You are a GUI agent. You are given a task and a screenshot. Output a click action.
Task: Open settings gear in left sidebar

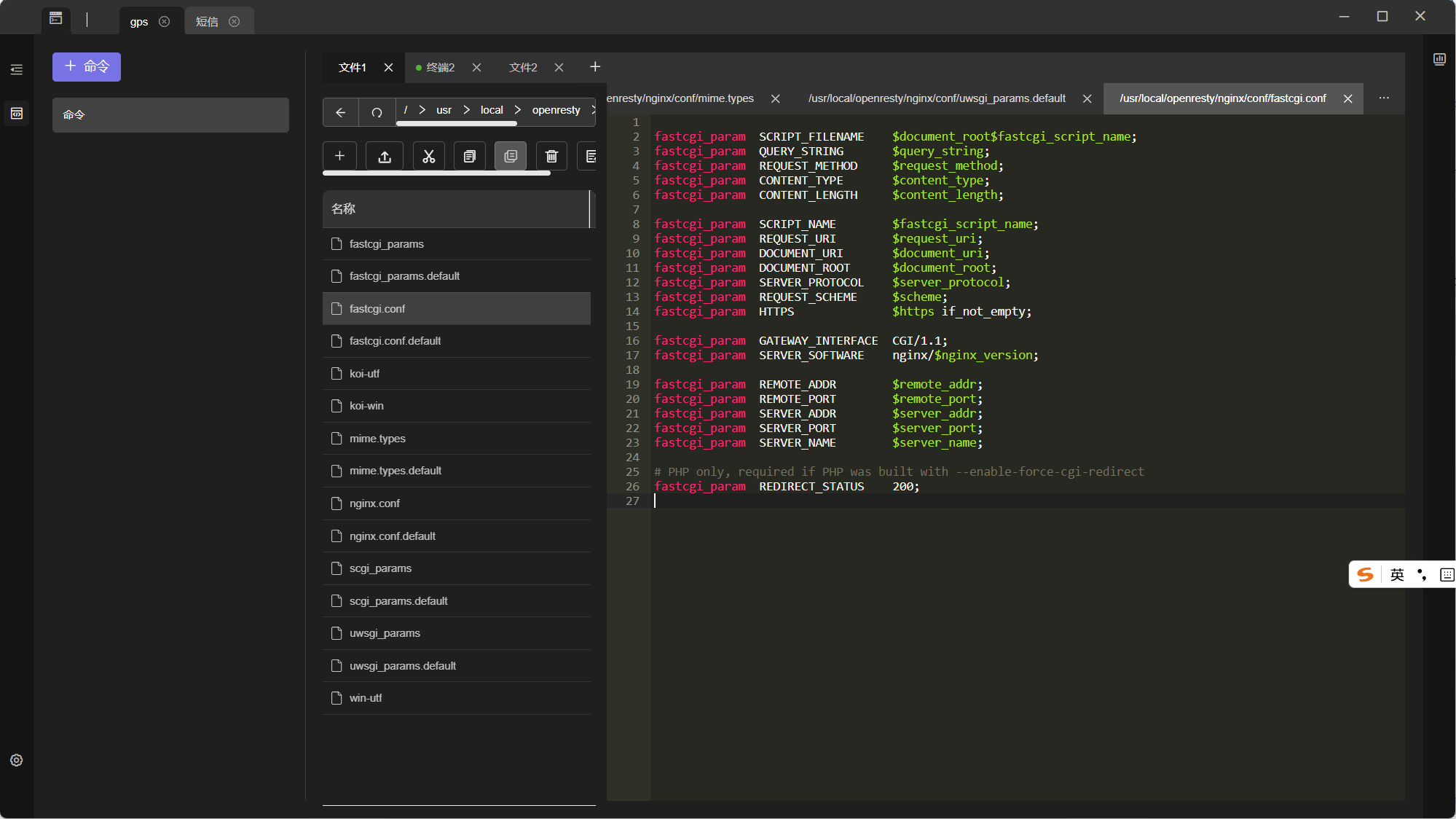[16, 760]
